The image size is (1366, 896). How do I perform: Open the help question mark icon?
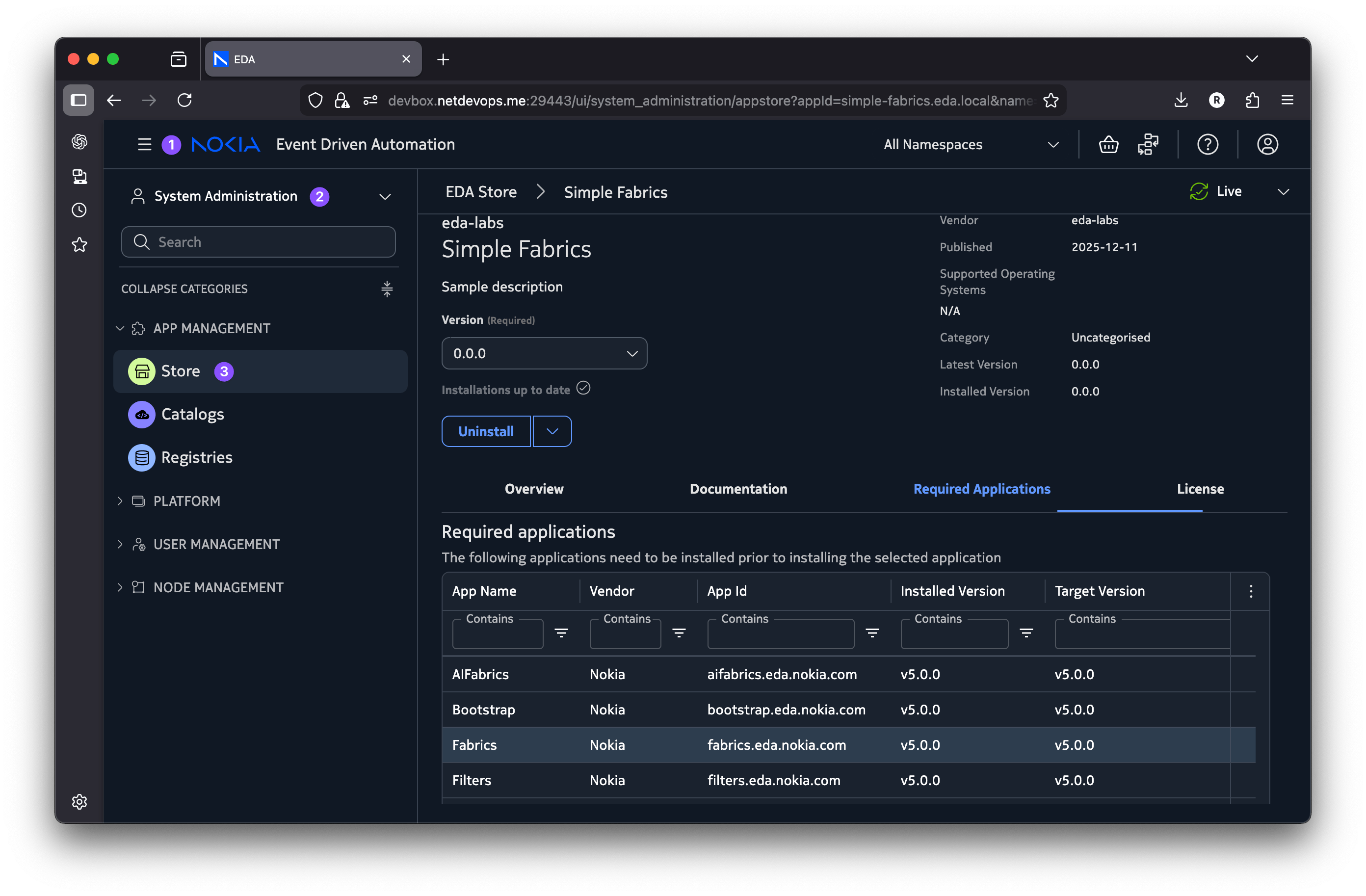tap(1207, 145)
